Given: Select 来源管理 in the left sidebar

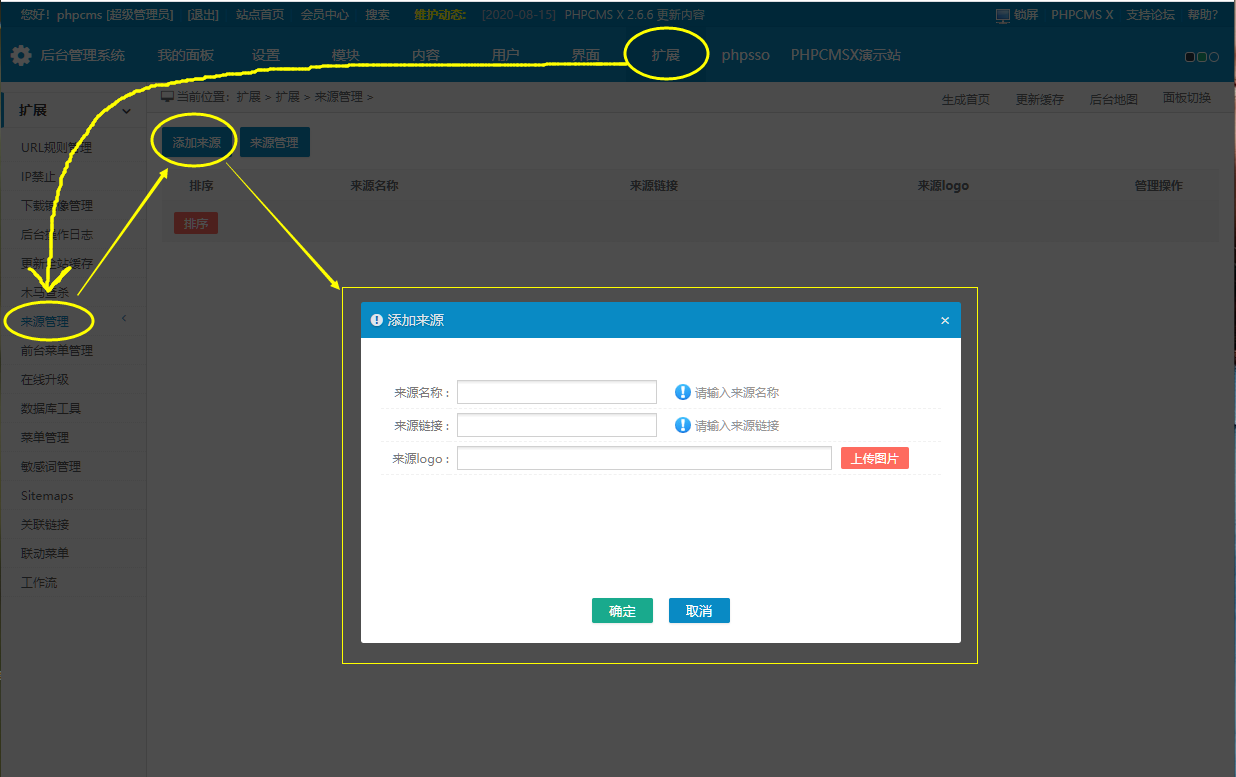Looking at the screenshot, I should point(45,322).
